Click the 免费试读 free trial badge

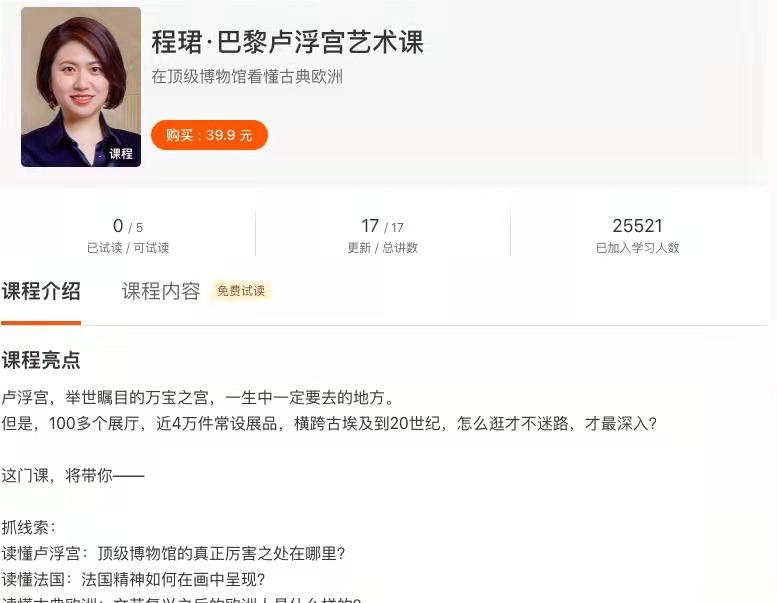(x=241, y=291)
